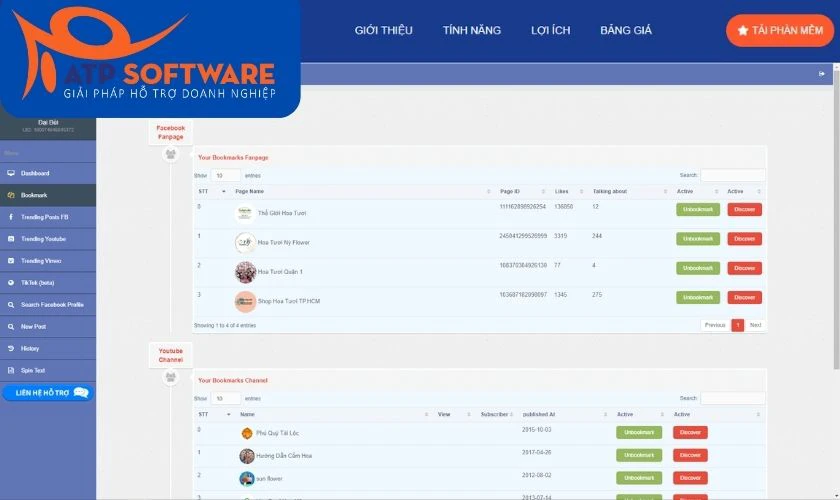The height and width of the screenshot is (500, 840).
Task: Open Dashboard from the sidebar
Action: click(x=48, y=173)
